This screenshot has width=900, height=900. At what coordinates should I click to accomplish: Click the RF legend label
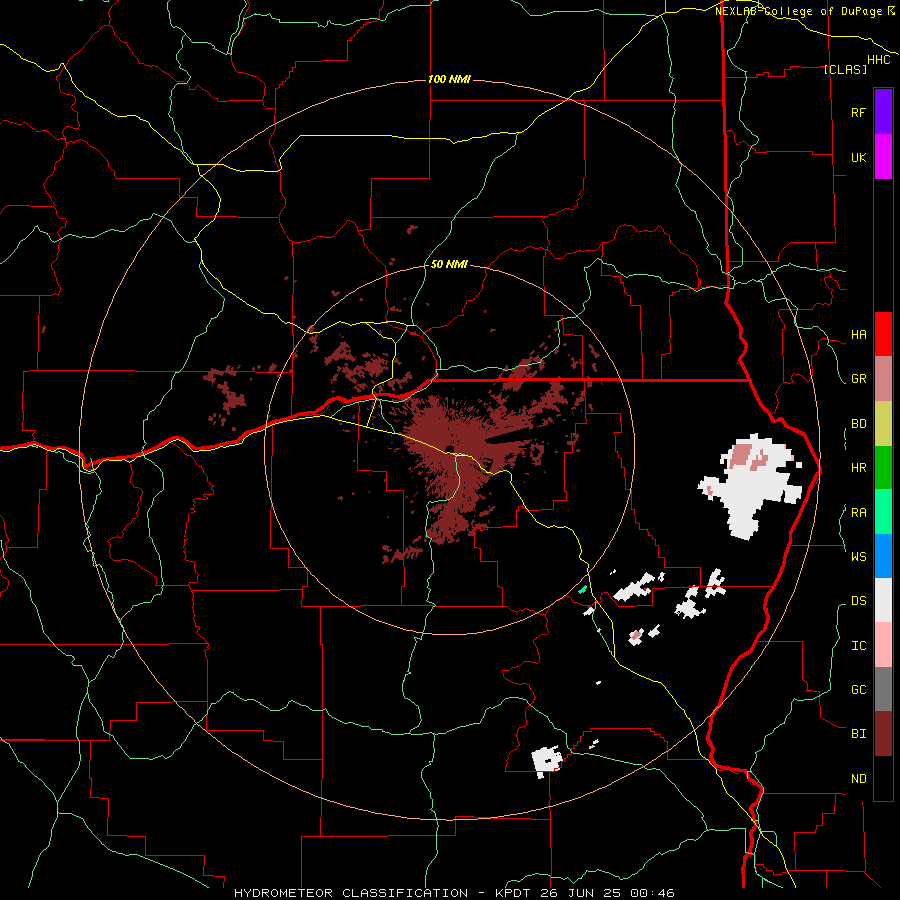coord(858,112)
